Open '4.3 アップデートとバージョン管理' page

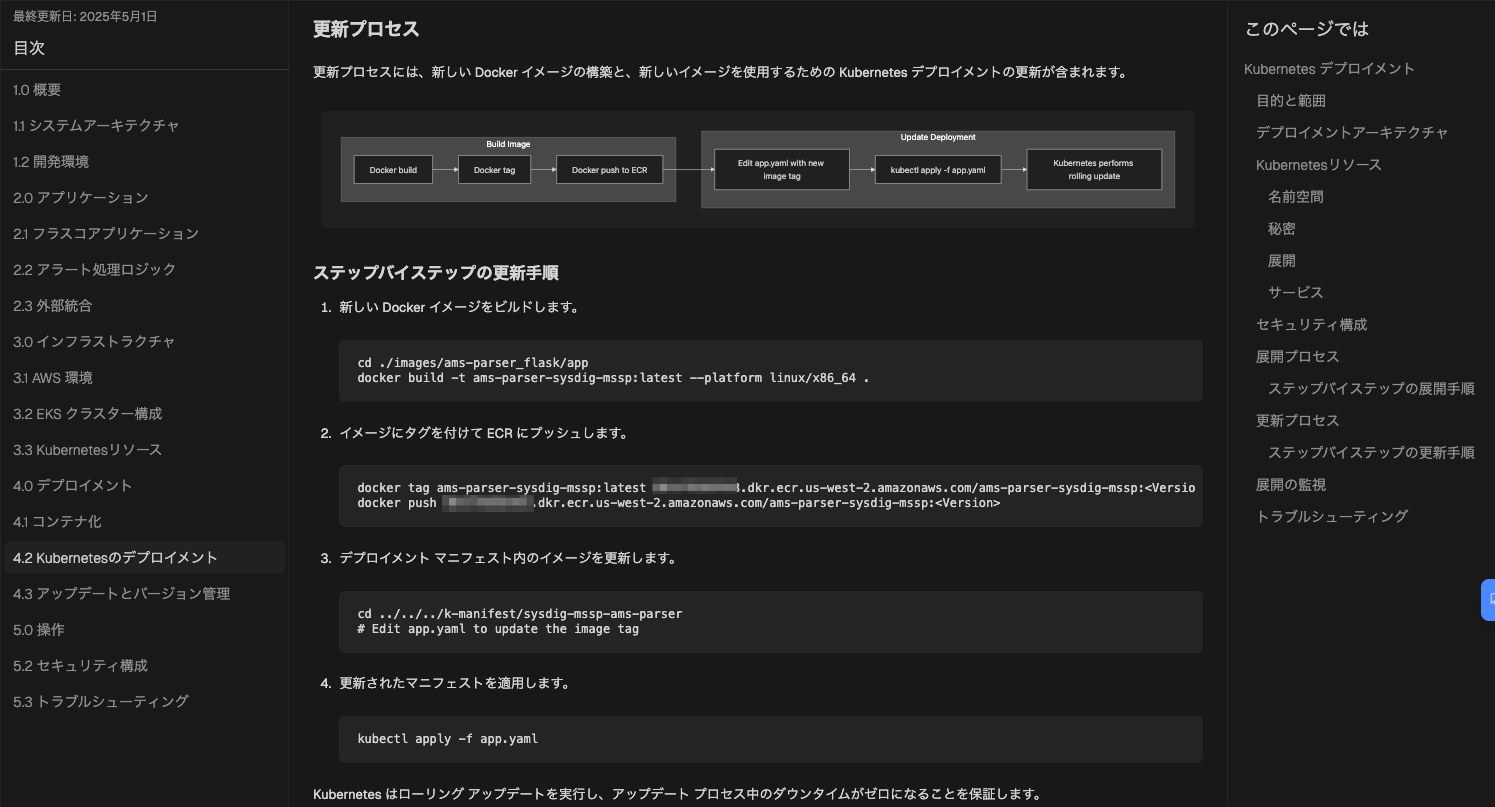pos(121,594)
